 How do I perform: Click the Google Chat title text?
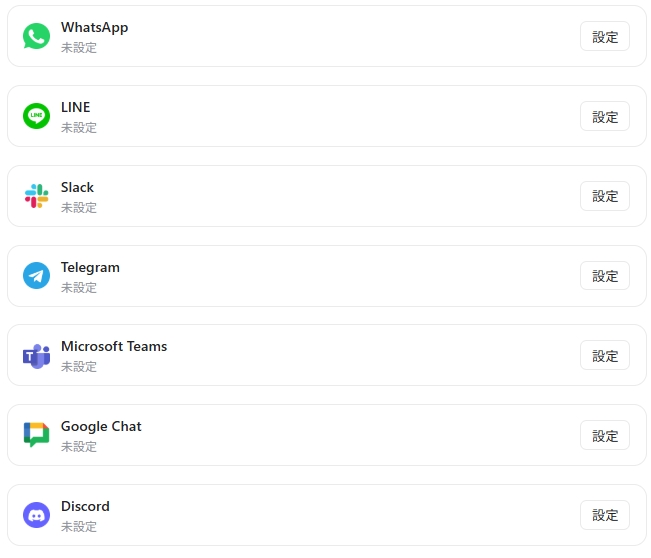click(x=101, y=426)
